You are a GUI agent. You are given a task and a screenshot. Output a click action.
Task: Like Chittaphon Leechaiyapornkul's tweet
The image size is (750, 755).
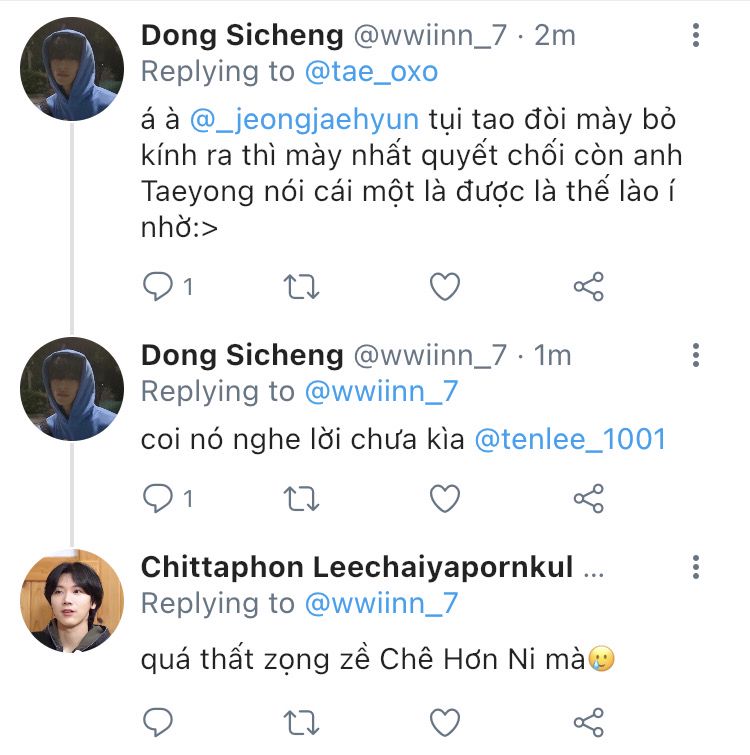(445, 722)
